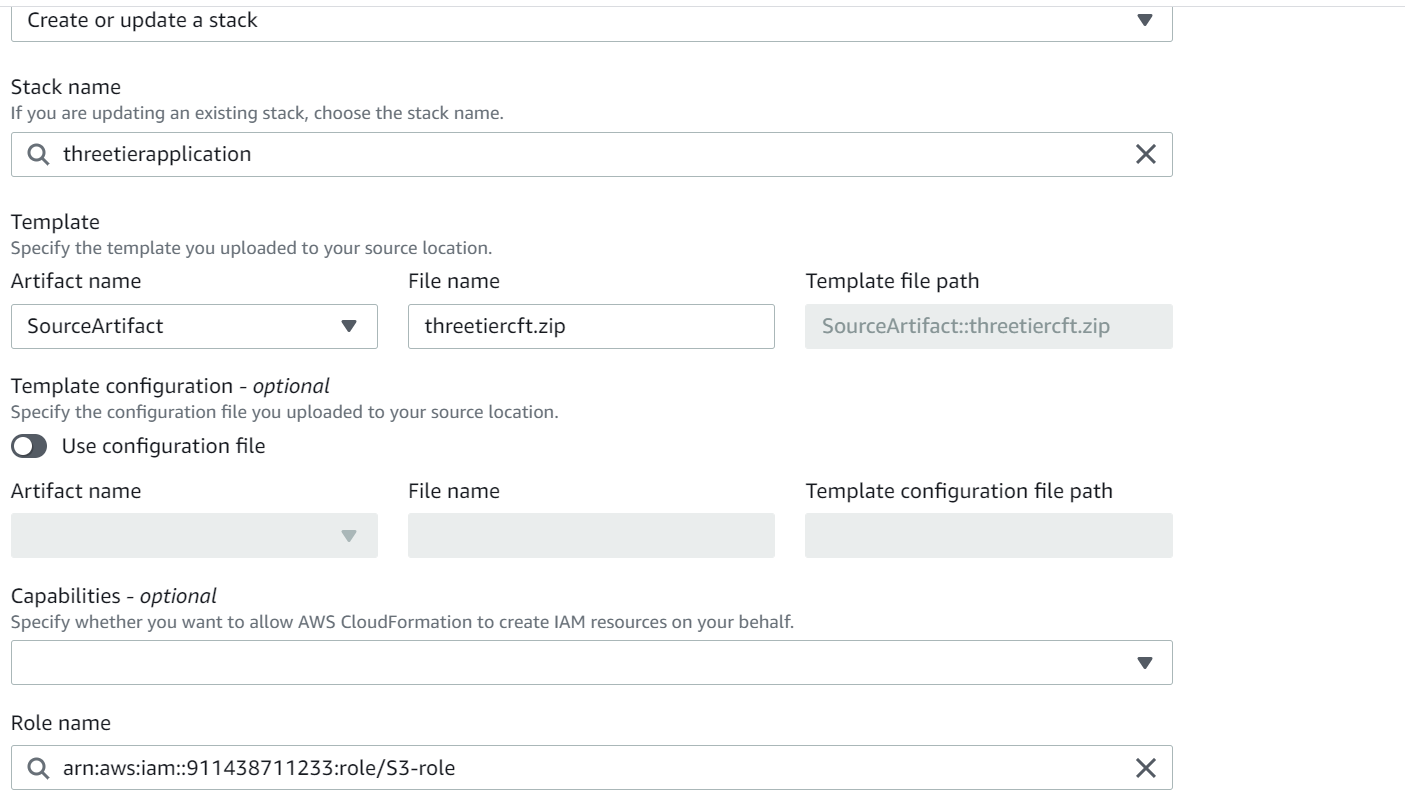
Task: Click the arrow on Capabilities dropdown
Action: coord(1145,663)
